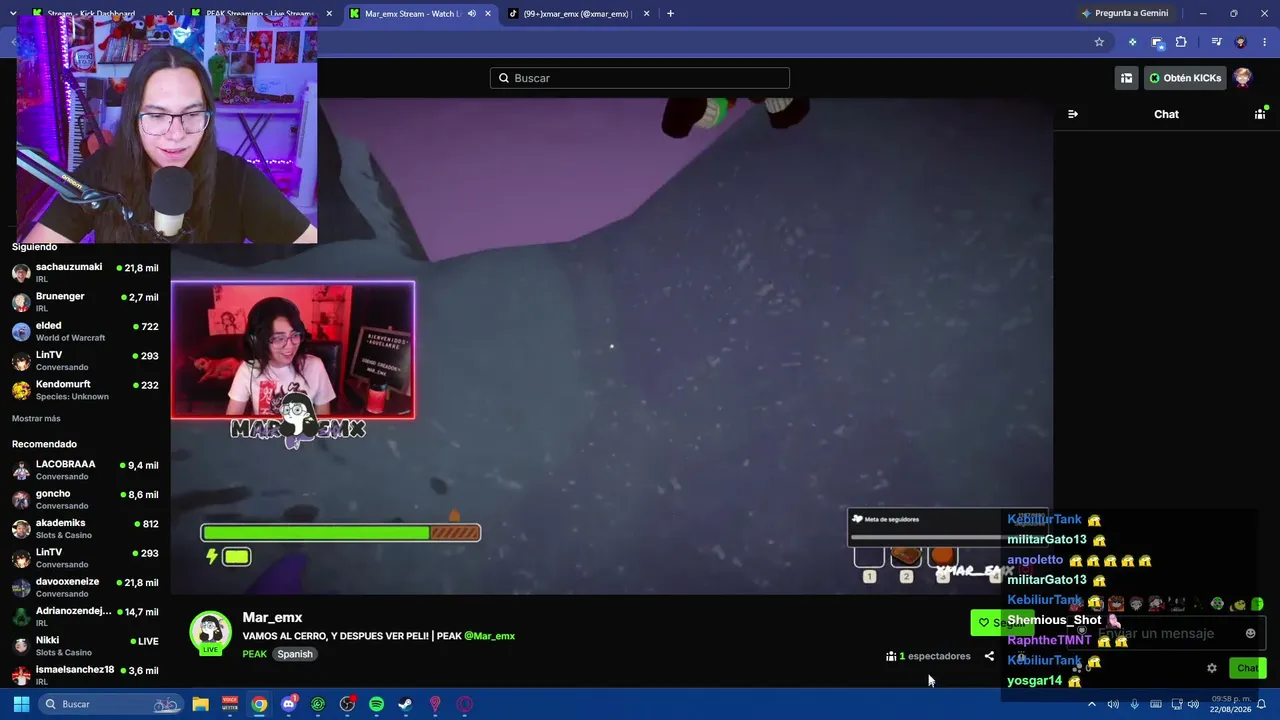This screenshot has width=1280, height=720.
Task: Click the Obtén KICKs button
Action: tap(1186, 78)
